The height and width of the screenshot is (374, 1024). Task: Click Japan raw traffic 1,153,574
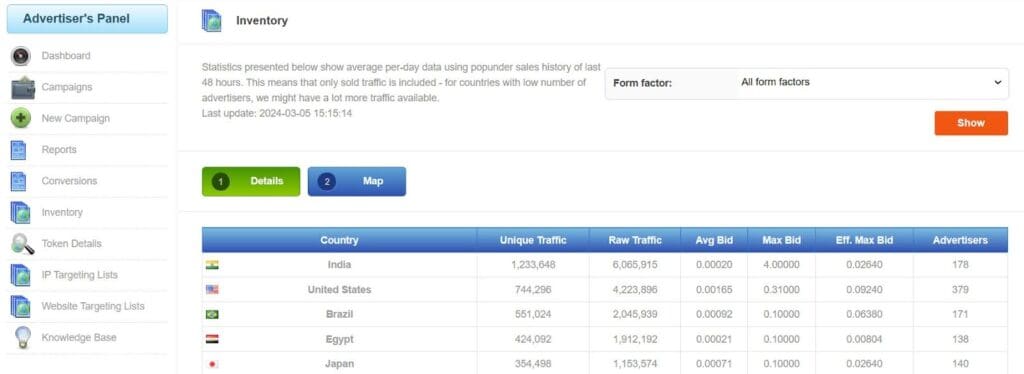635,364
